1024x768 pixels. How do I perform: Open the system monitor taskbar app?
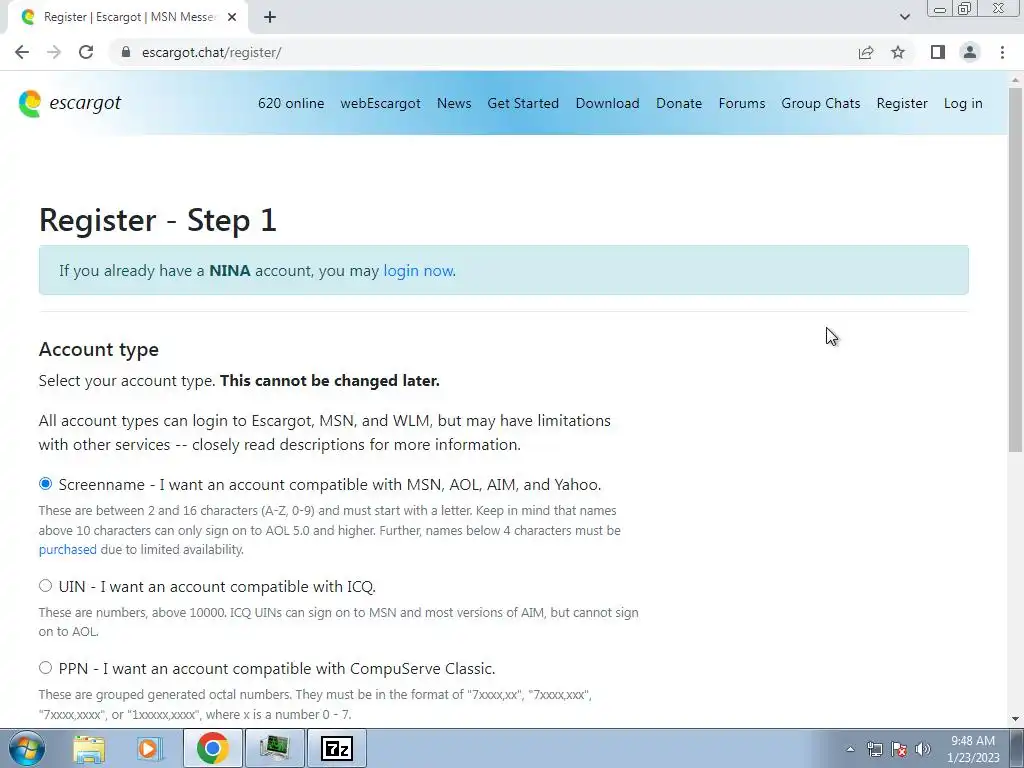tap(274, 748)
